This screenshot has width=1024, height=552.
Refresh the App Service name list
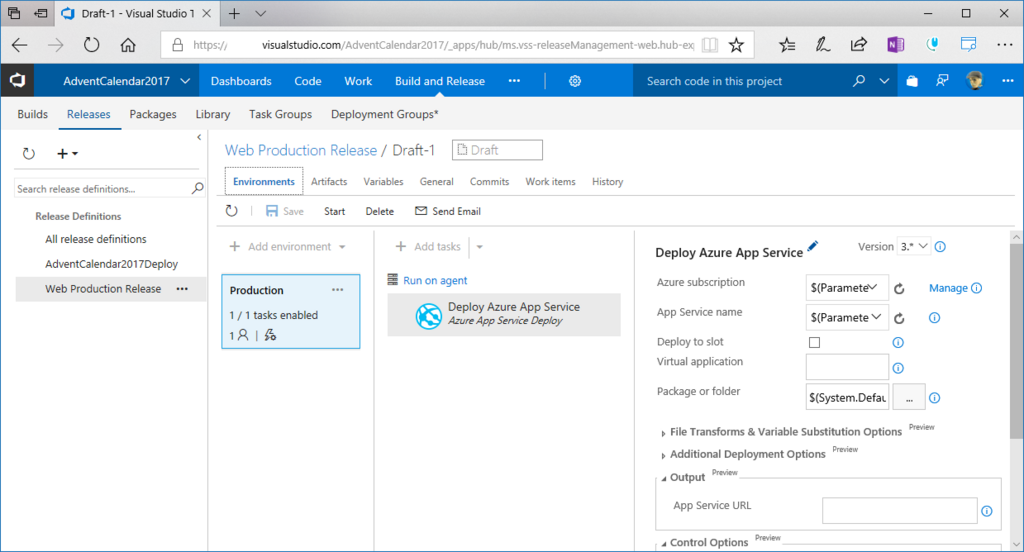(899, 318)
